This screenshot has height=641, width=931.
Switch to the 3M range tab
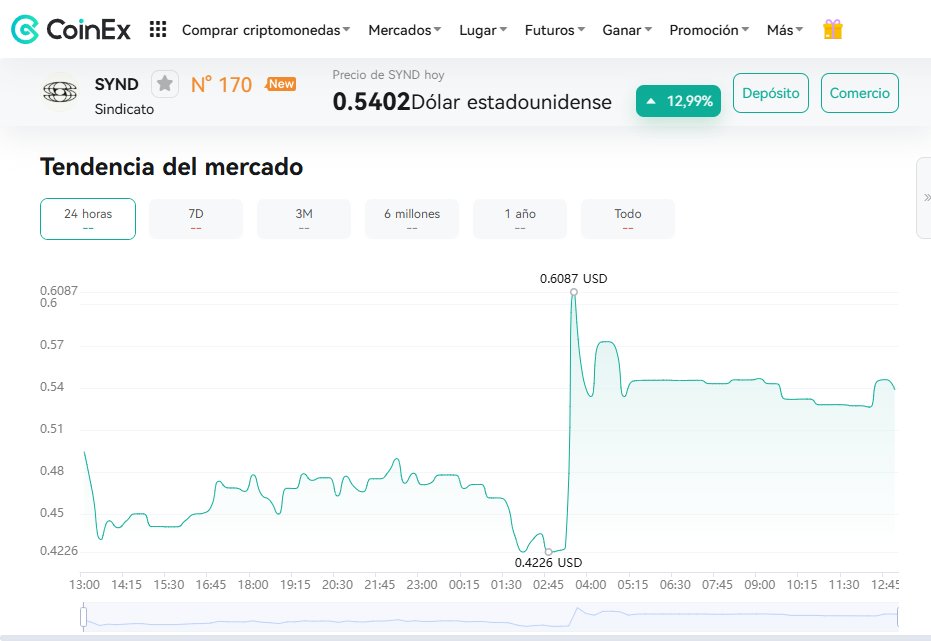point(304,219)
